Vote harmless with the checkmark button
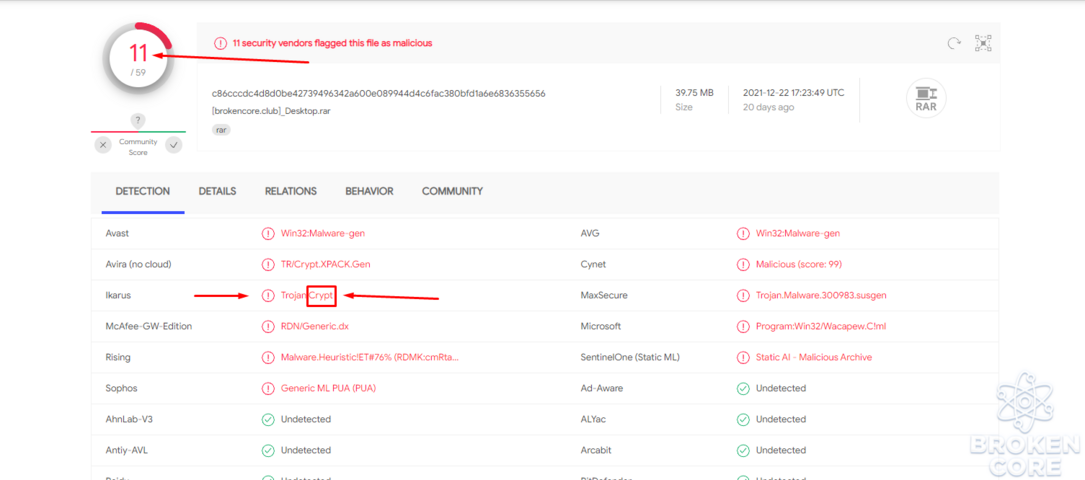 coord(174,145)
